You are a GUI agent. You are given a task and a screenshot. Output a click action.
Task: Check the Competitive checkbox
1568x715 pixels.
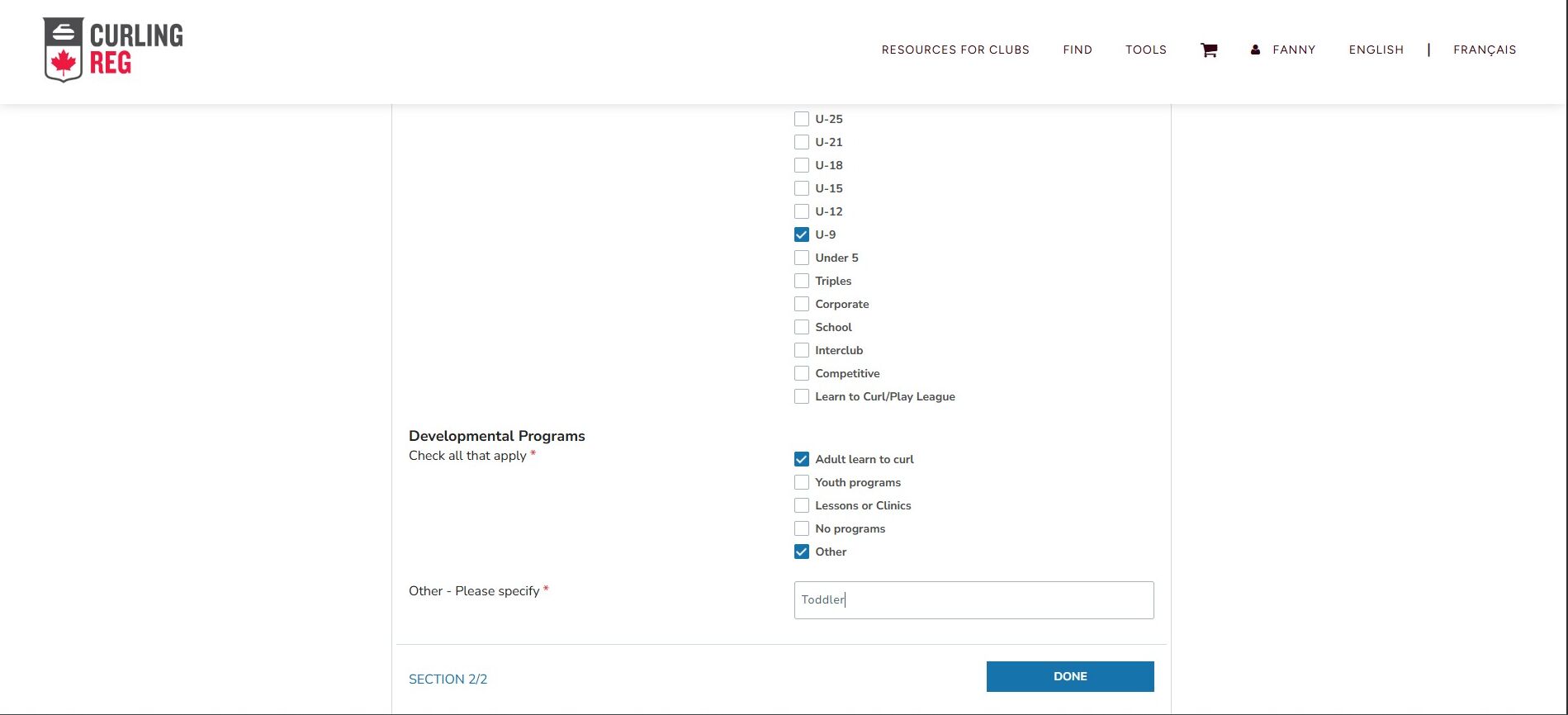pos(801,373)
